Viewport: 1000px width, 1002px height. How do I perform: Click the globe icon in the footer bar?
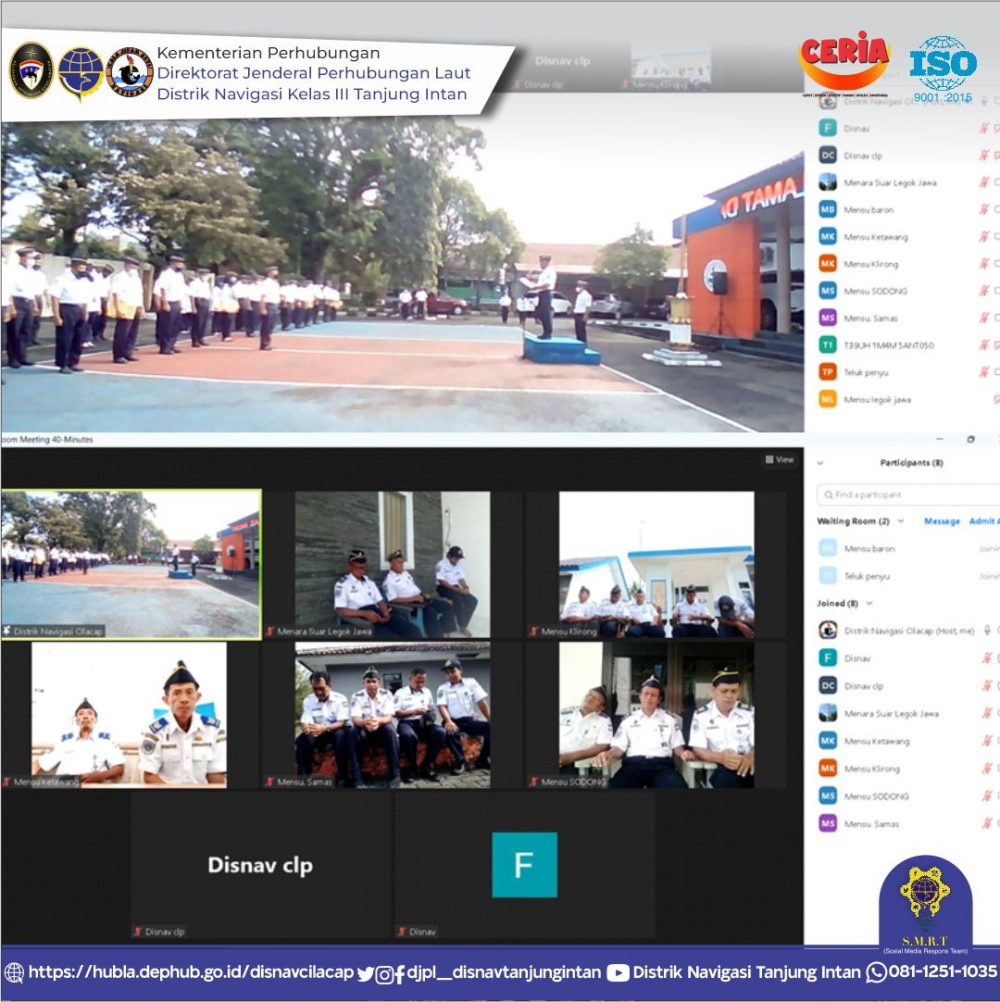click(14, 973)
